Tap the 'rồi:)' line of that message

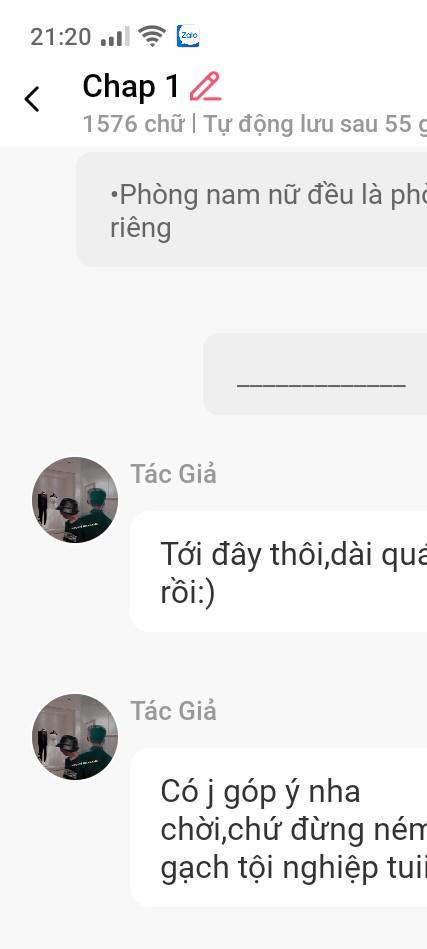pyautogui.click(x=187, y=593)
